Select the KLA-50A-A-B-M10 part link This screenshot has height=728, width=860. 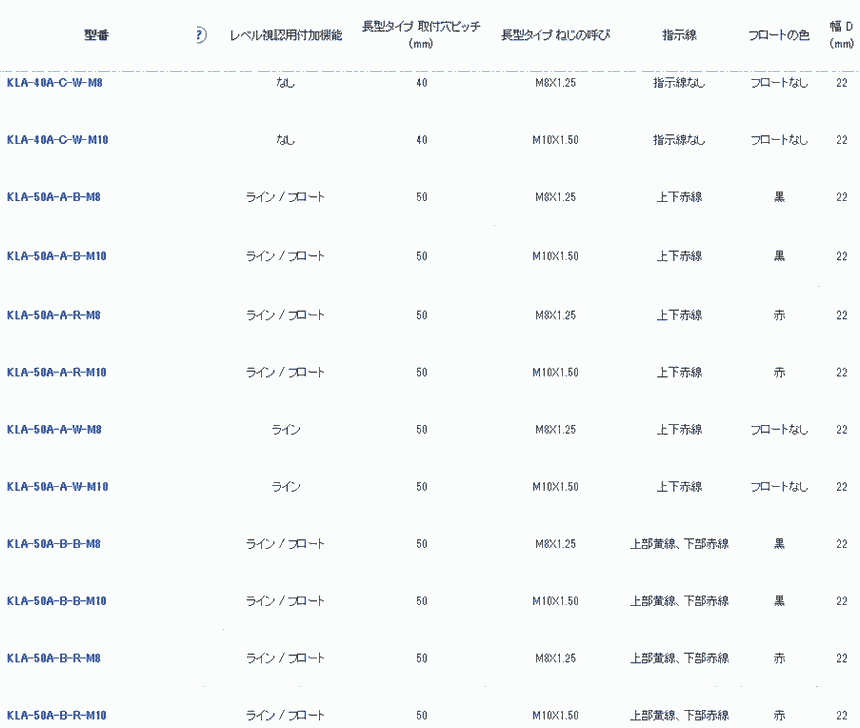[x=56, y=256]
